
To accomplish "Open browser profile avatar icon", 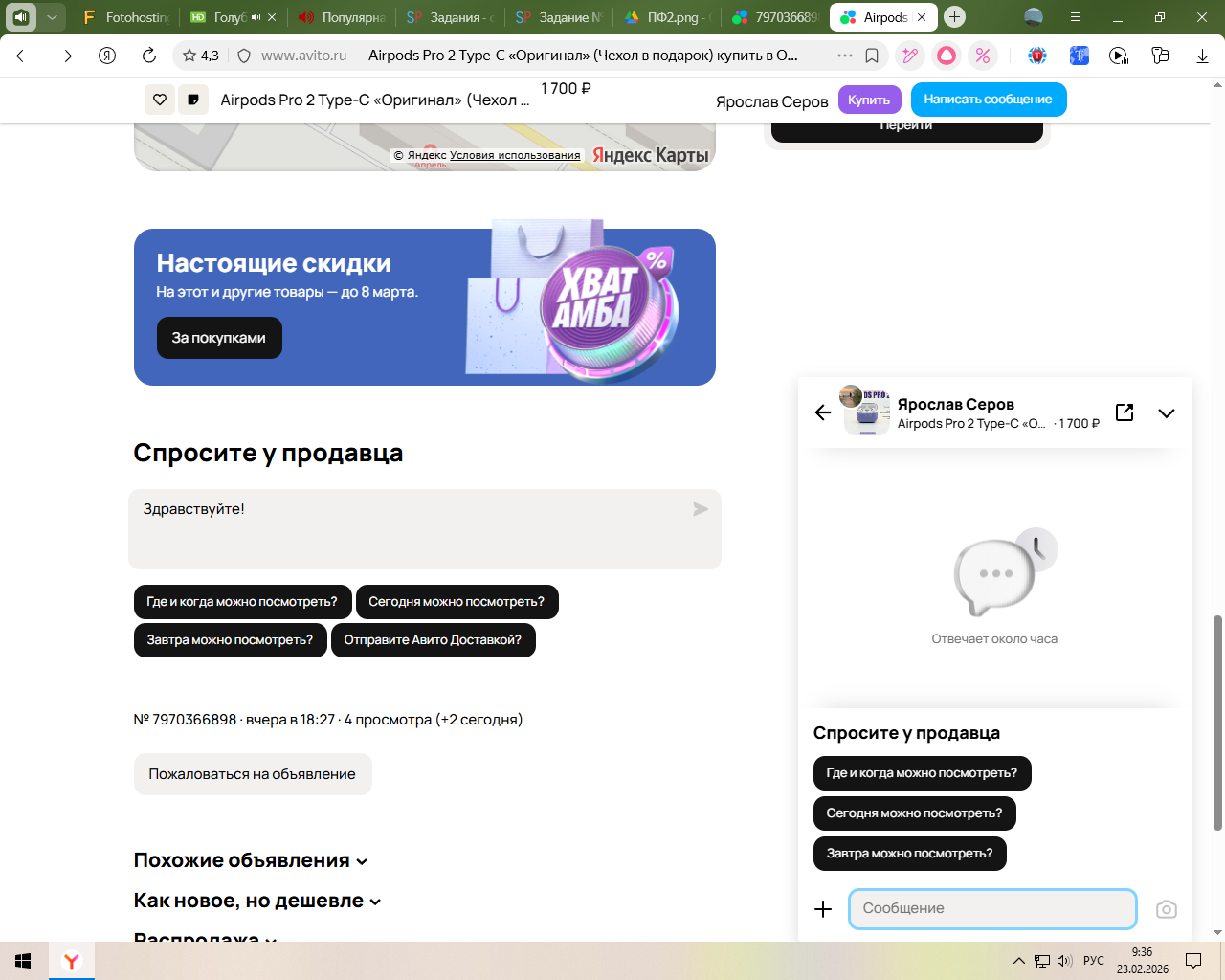I will [x=1034, y=16].
